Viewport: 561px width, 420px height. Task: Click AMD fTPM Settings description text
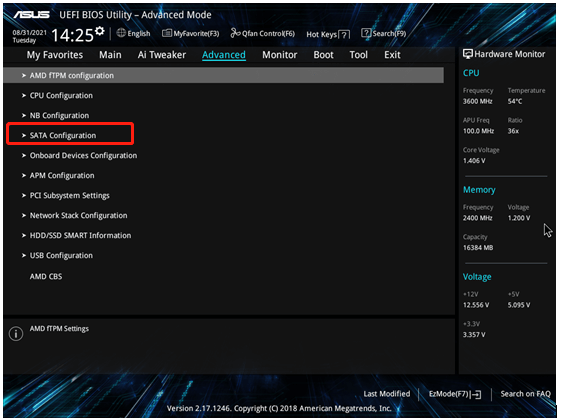click(59, 329)
